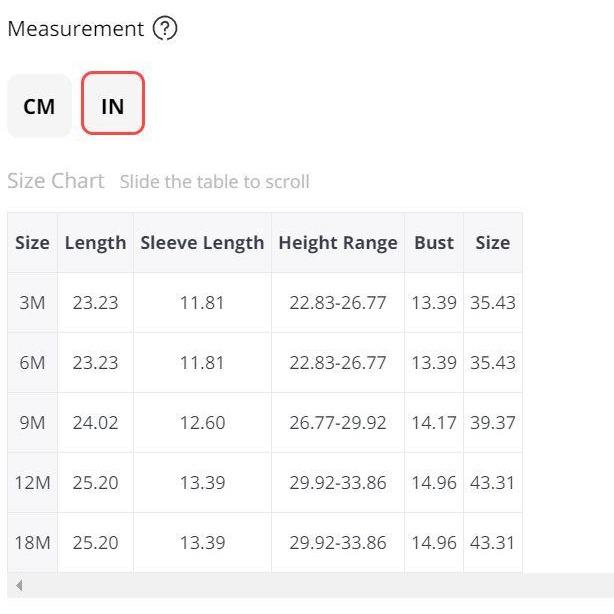The width and height of the screenshot is (614, 614).
Task: Click the 9M height range 26.77-29.92 cell
Action: coord(338,423)
